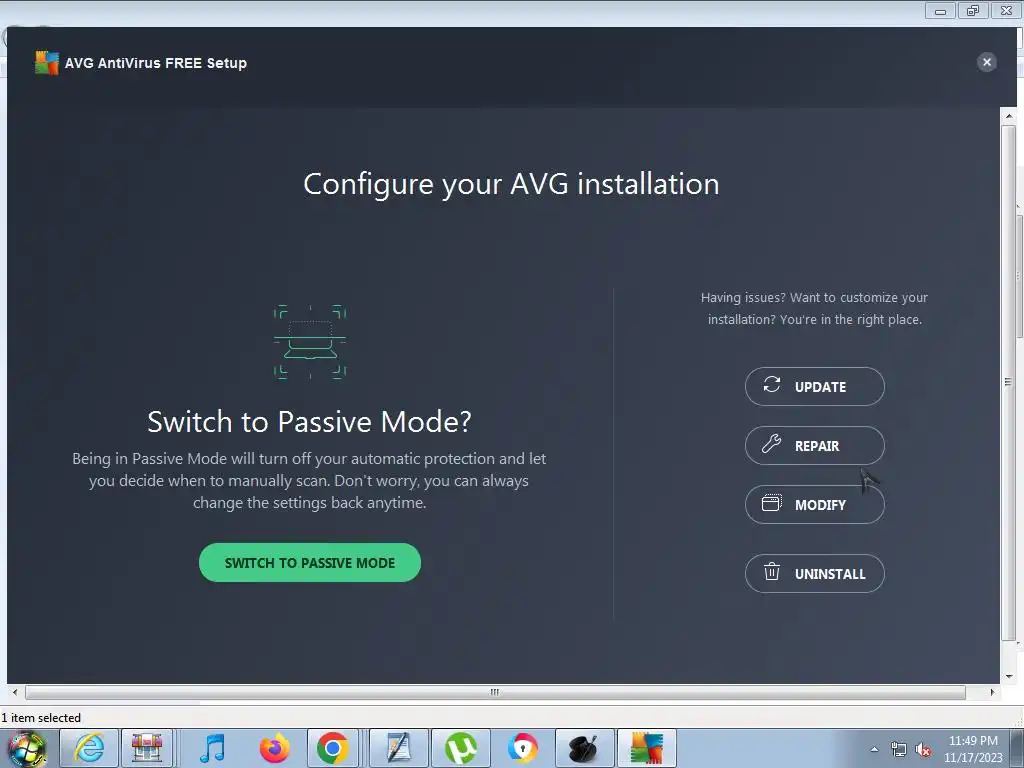Viewport: 1024px width, 768px height.
Task: Open the music note app on taskbar
Action: (212, 748)
